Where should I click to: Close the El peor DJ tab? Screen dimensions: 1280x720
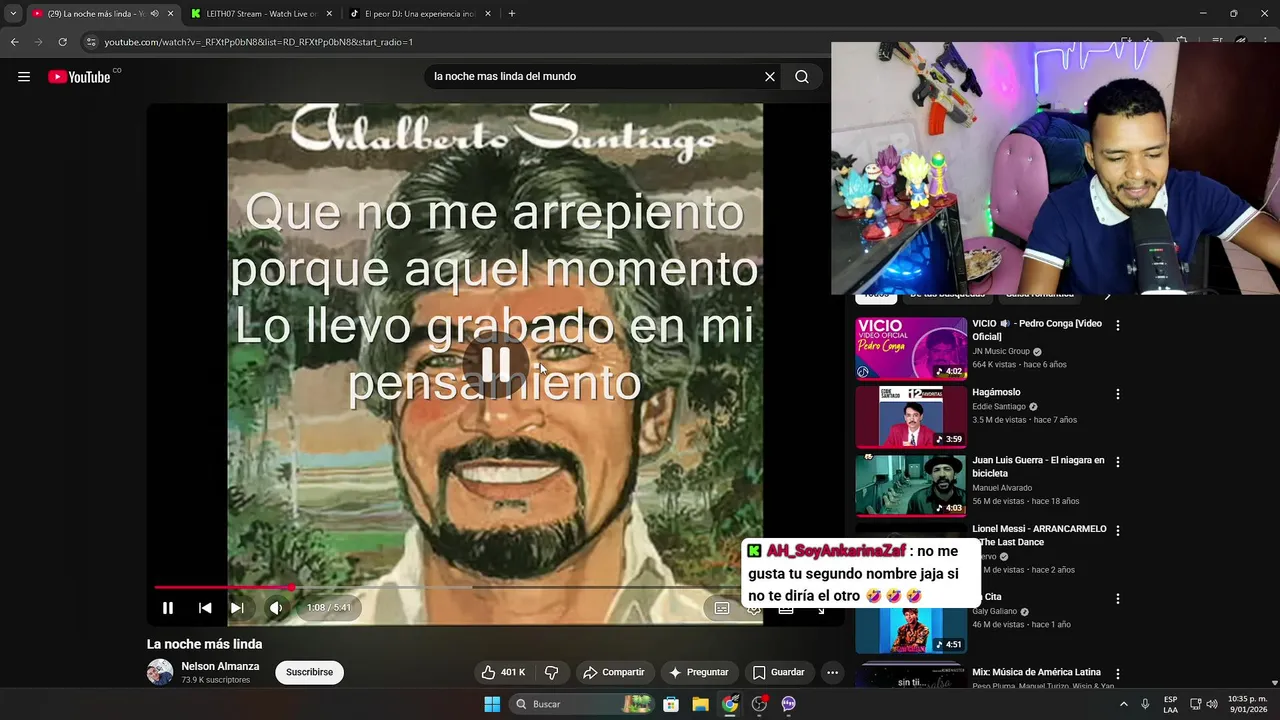click(x=488, y=14)
